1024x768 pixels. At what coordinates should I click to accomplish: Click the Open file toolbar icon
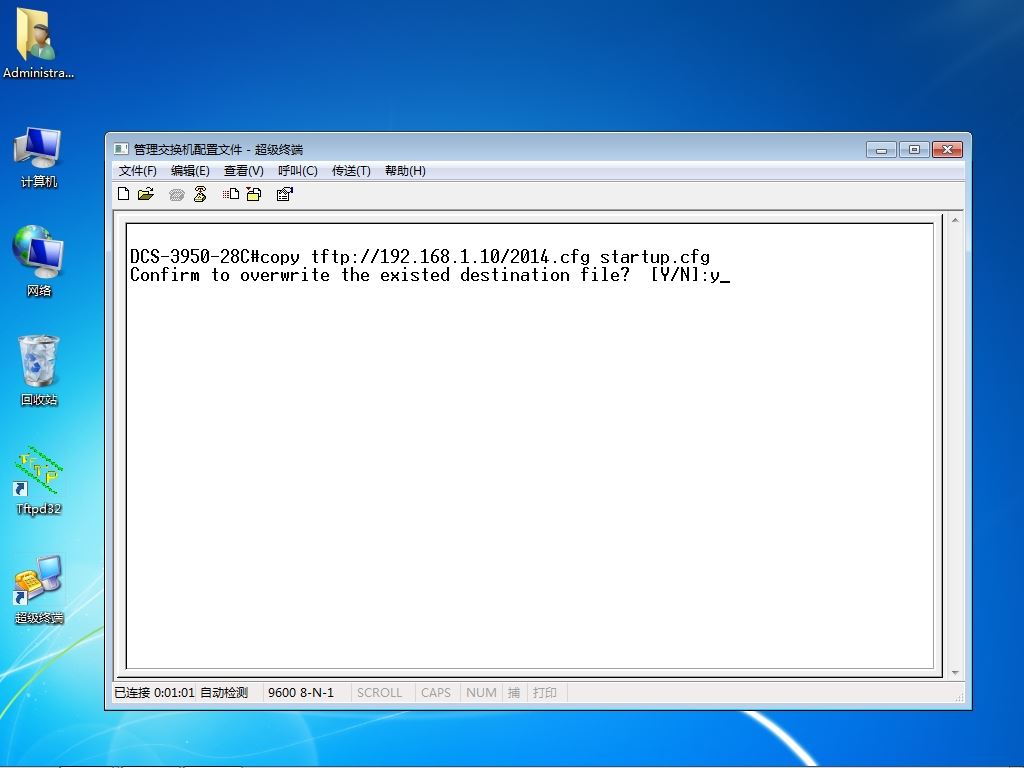tap(146, 194)
